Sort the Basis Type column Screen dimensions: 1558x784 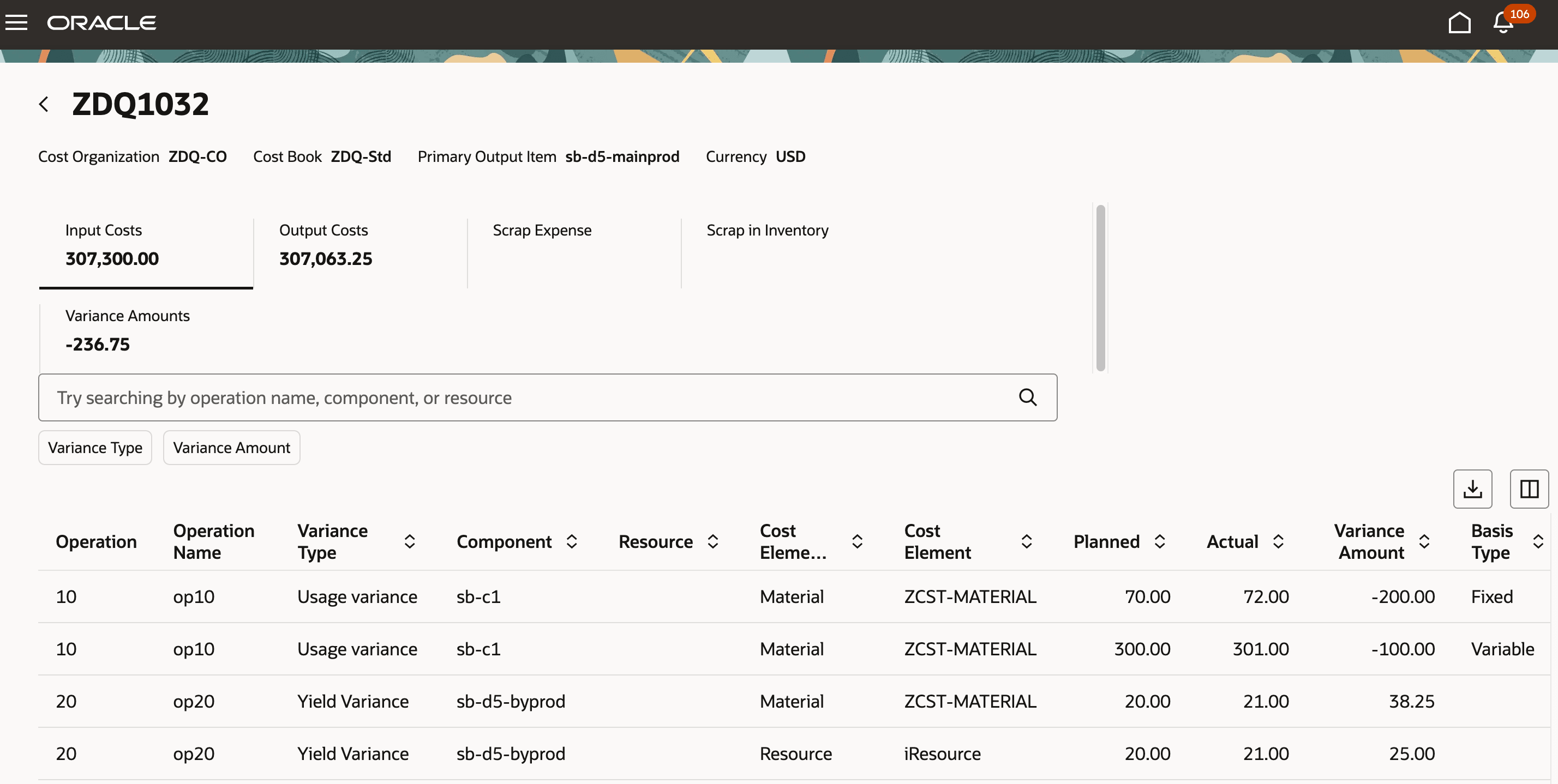(1539, 541)
